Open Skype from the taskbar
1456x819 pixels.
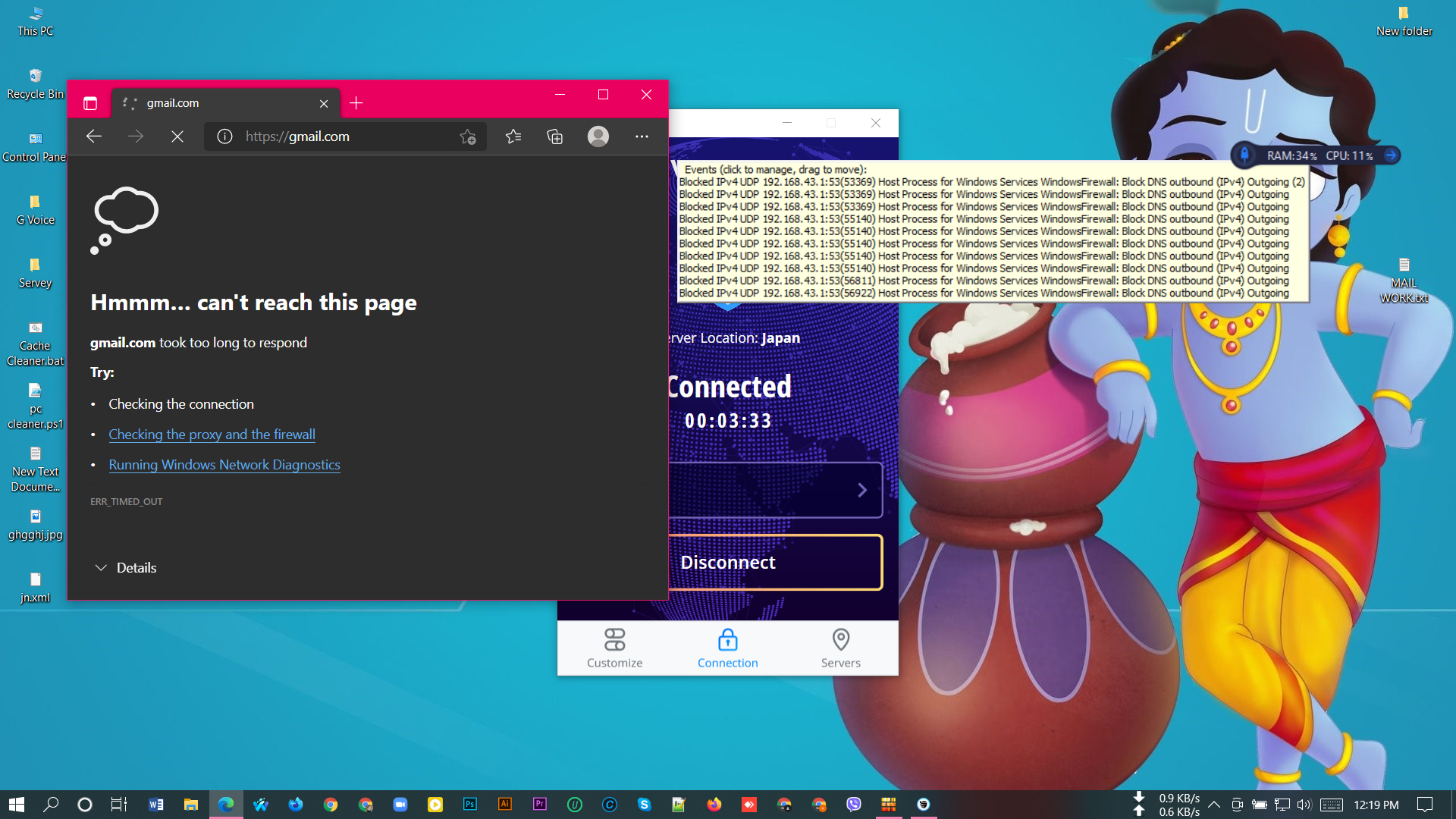click(645, 805)
